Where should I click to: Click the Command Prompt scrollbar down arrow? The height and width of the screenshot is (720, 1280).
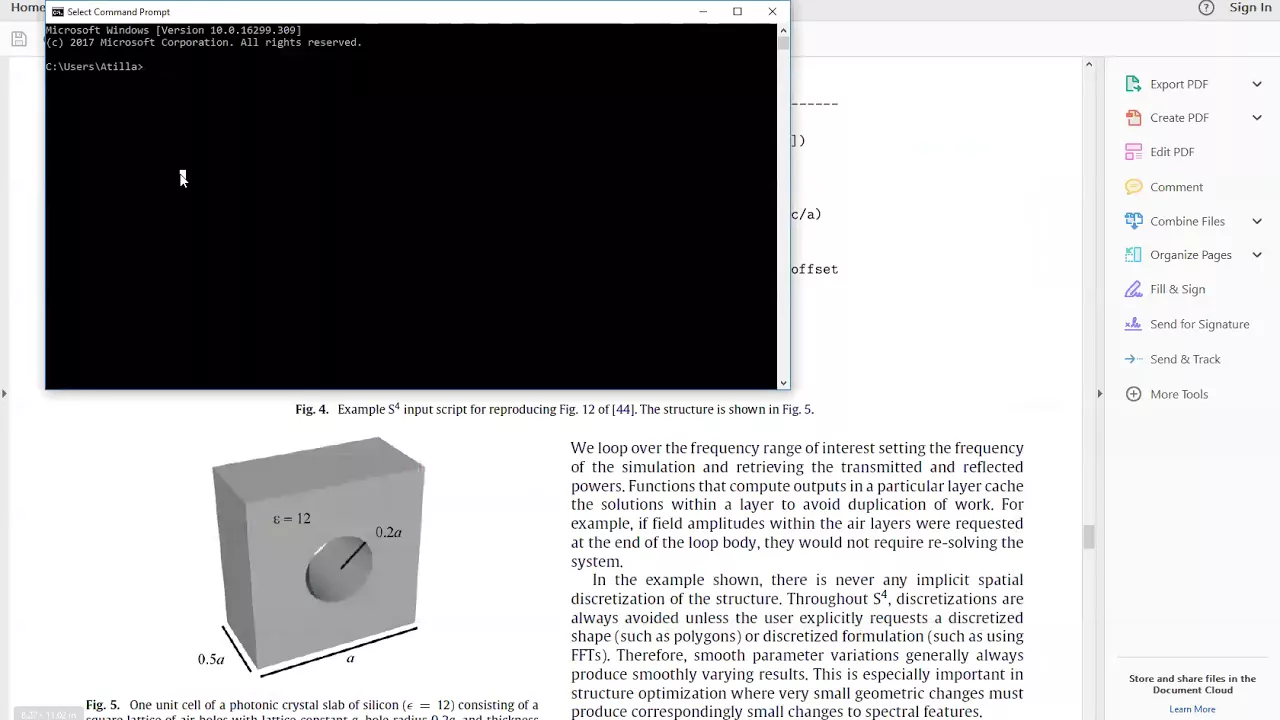783,382
